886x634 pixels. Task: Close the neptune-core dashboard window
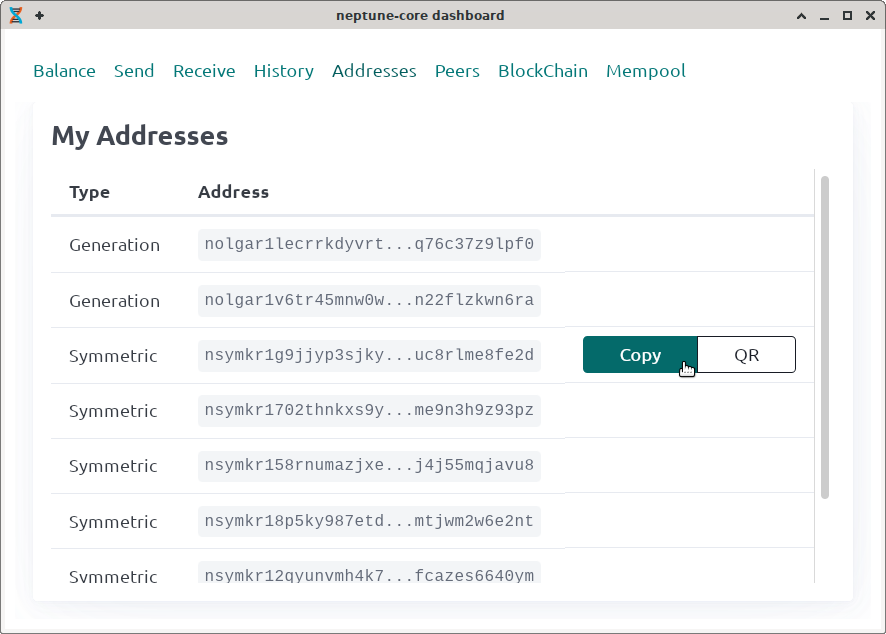pos(869,16)
